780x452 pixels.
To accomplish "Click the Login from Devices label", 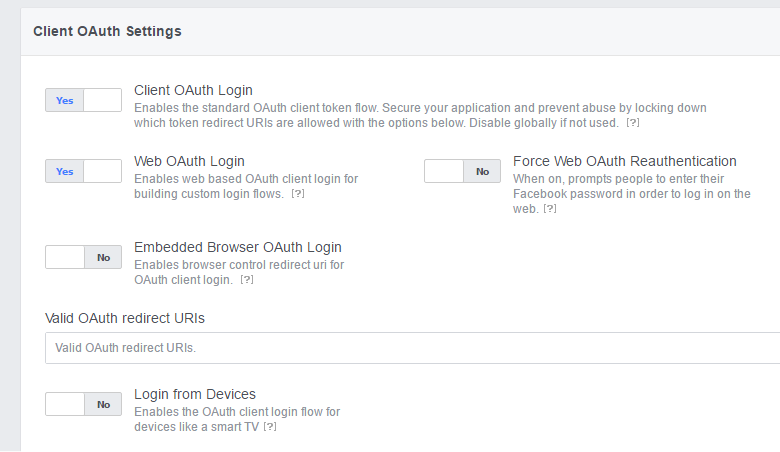I will [x=195, y=394].
